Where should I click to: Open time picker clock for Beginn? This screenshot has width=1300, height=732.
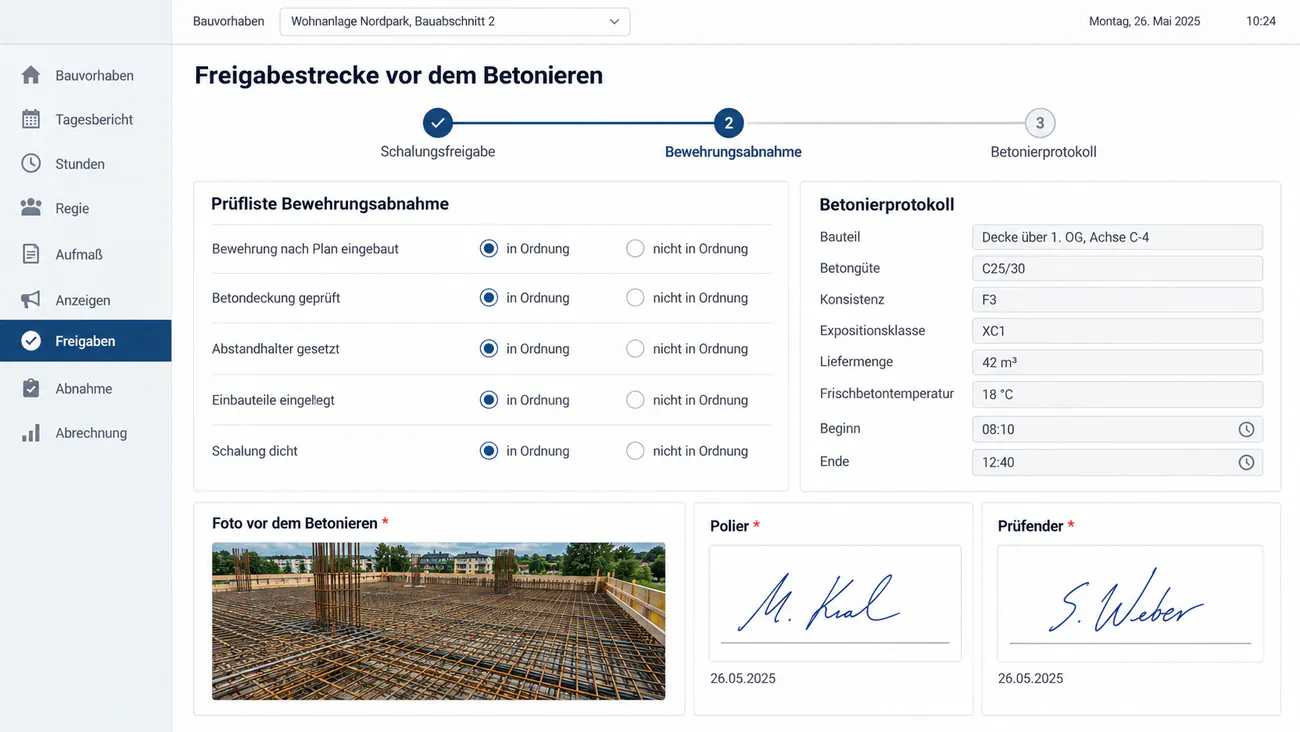pyautogui.click(x=1246, y=429)
